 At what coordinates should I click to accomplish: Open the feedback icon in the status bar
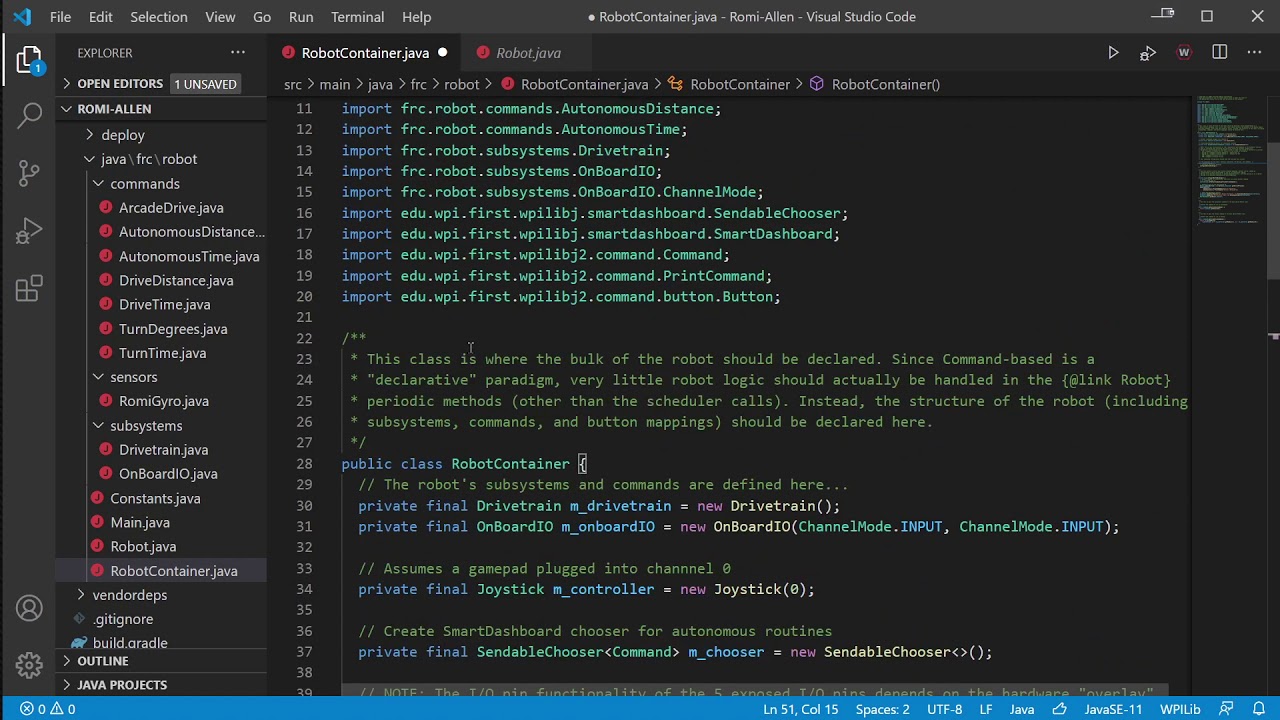pos(1227,709)
